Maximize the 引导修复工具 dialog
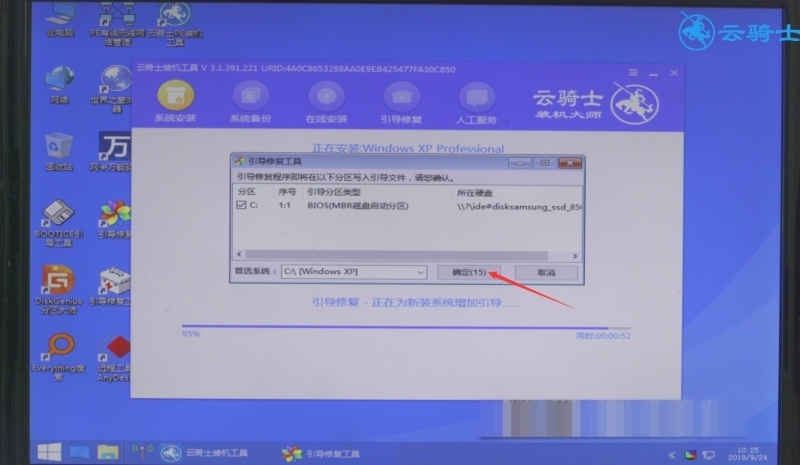This screenshot has width=800, height=465. [x=545, y=163]
